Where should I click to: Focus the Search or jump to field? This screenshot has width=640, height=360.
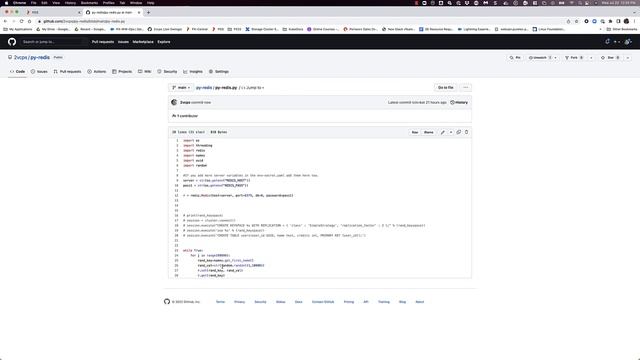click(54, 42)
